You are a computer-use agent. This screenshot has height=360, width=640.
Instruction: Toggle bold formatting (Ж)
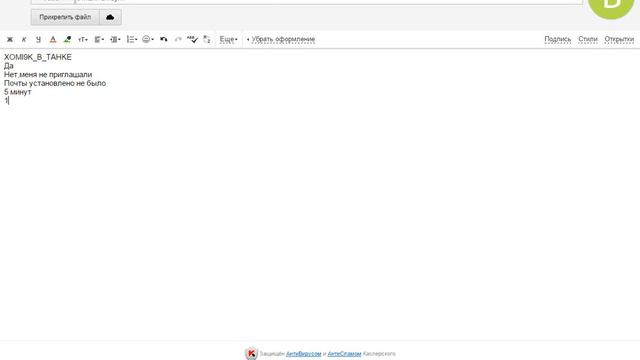[10, 40]
